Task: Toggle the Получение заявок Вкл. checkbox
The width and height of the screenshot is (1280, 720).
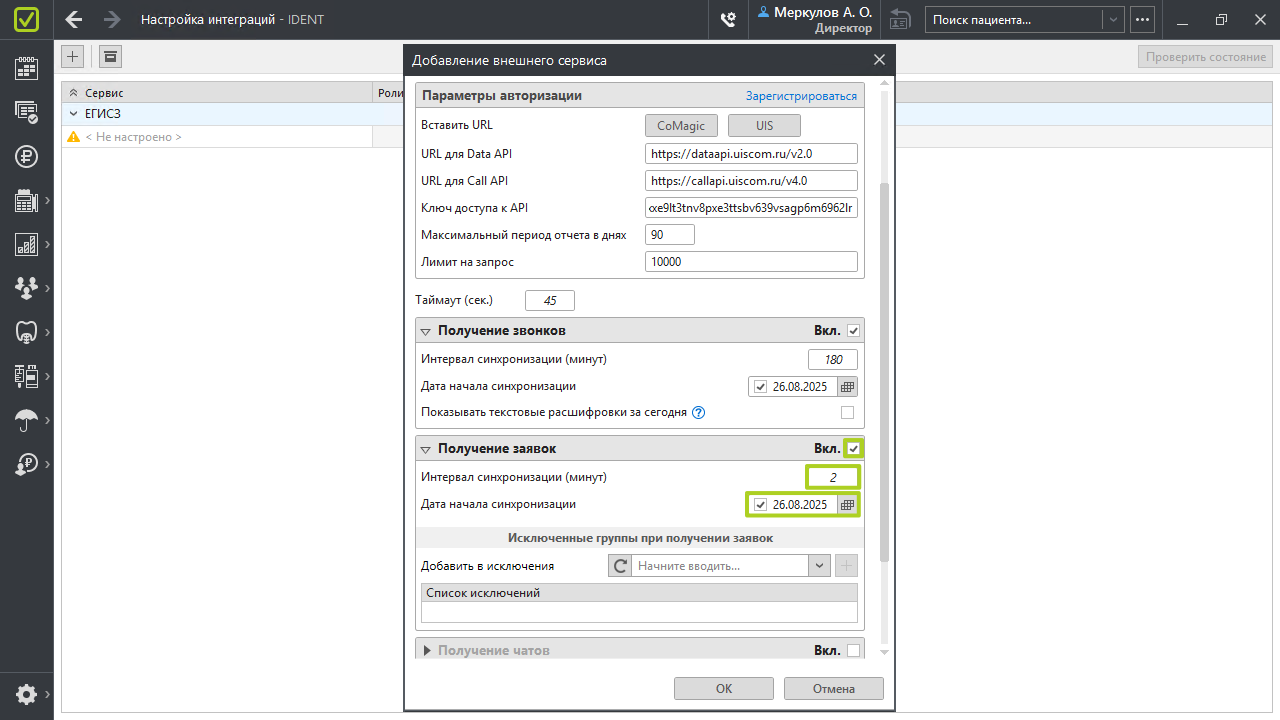Action: coord(853,449)
